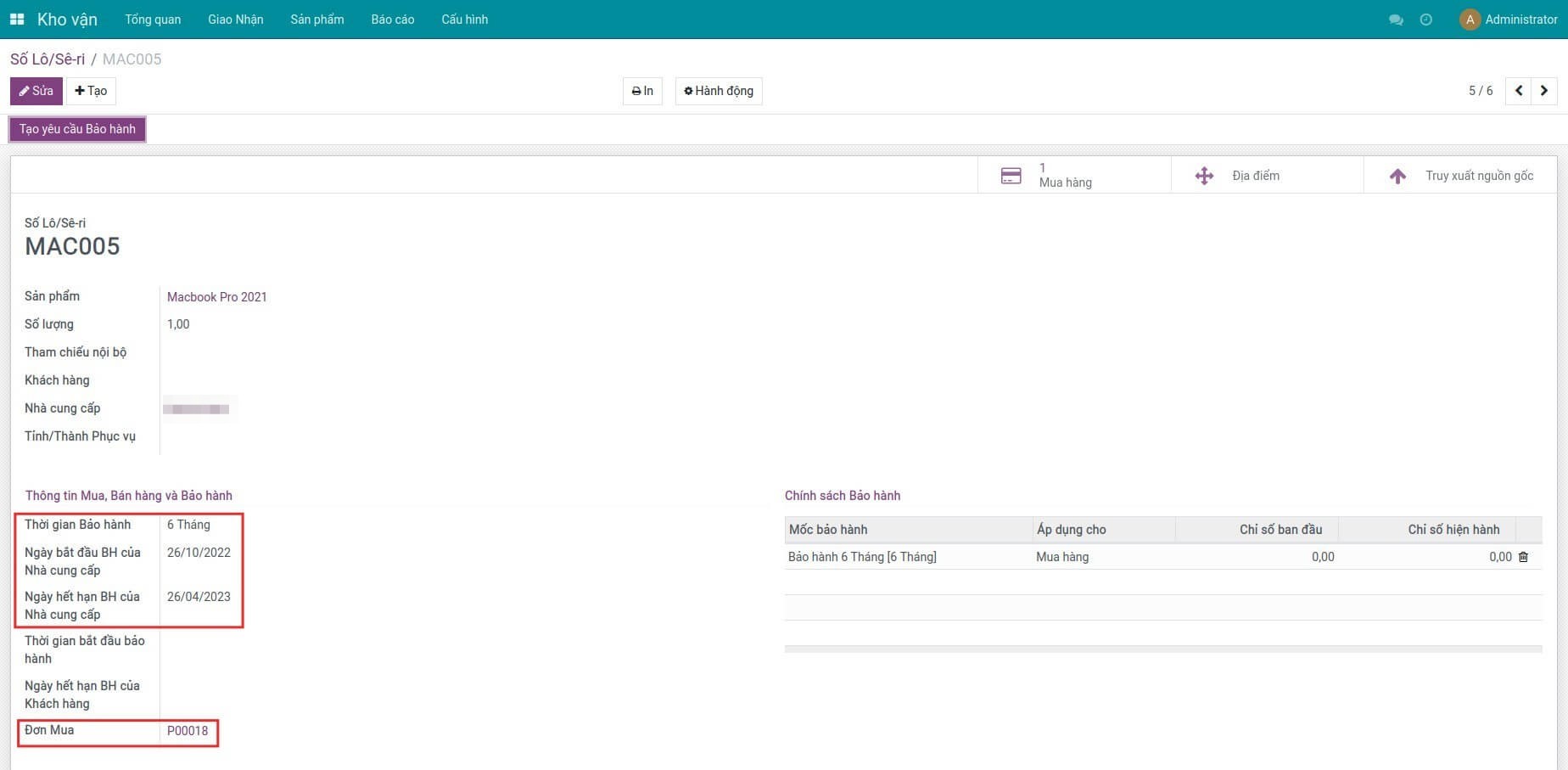Click the activities clock icon
1568x770 pixels.
pyautogui.click(x=1425, y=20)
